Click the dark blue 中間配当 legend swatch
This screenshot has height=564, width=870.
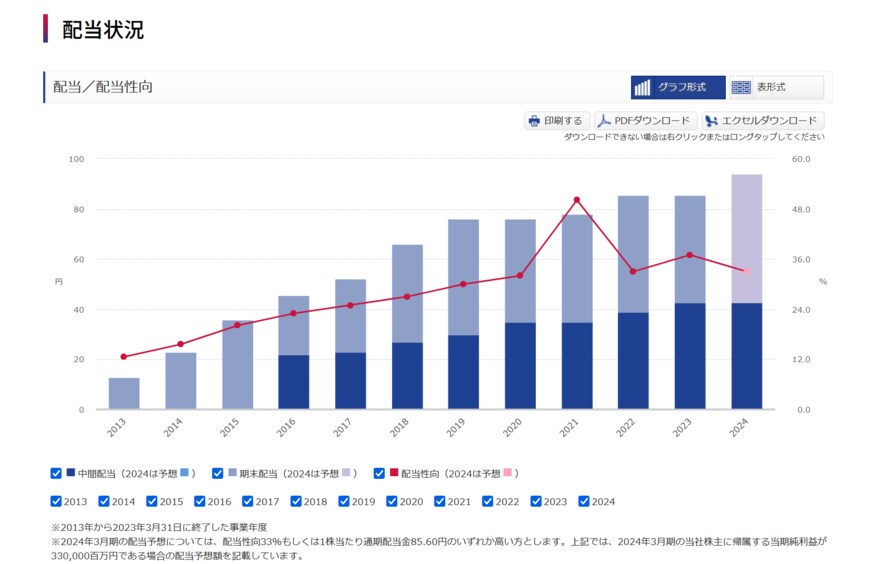tap(71, 473)
